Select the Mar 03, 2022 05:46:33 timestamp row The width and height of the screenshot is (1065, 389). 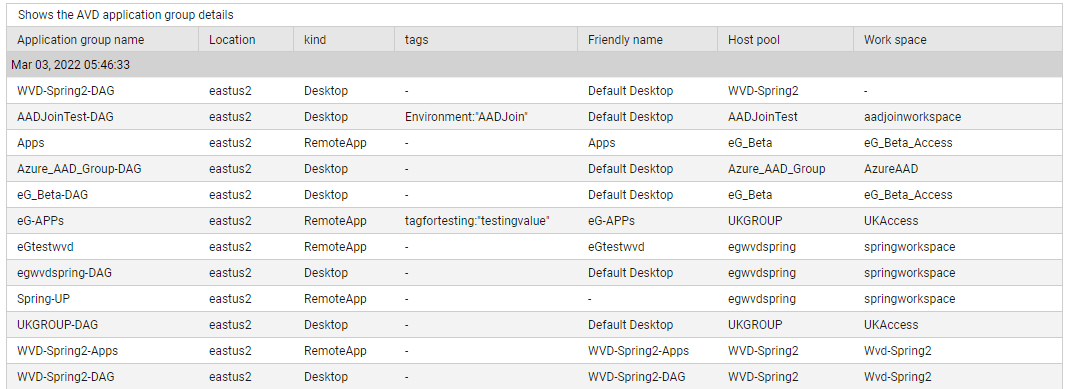535,65
